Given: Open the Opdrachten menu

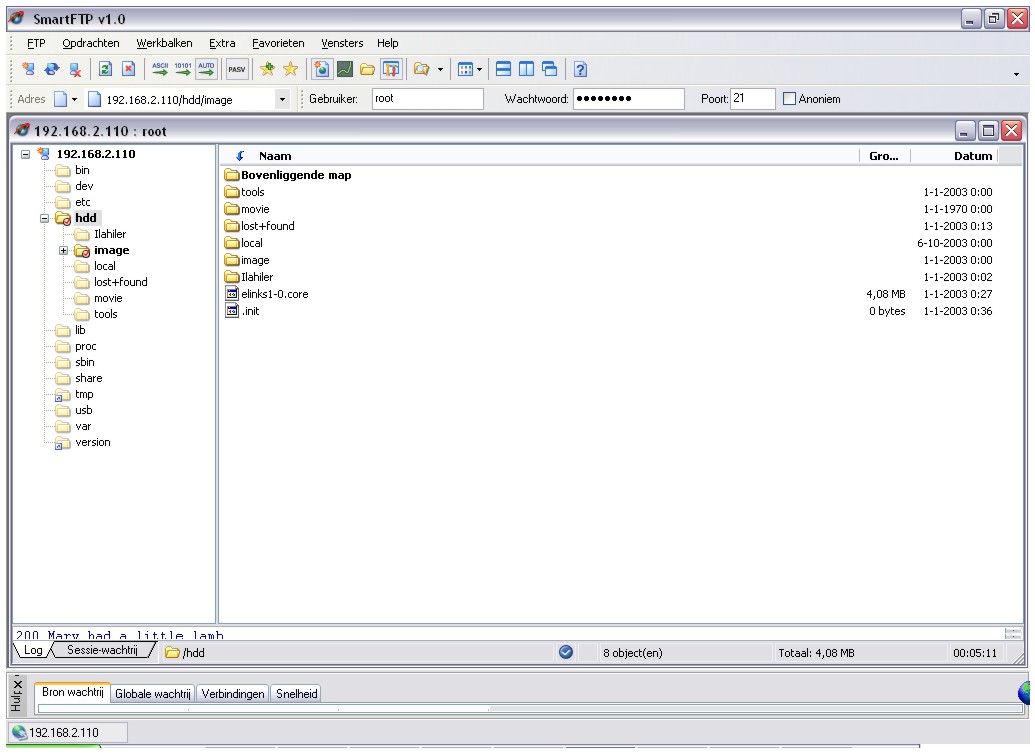Looking at the screenshot, I should pyautogui.click(x=91, y=44).
